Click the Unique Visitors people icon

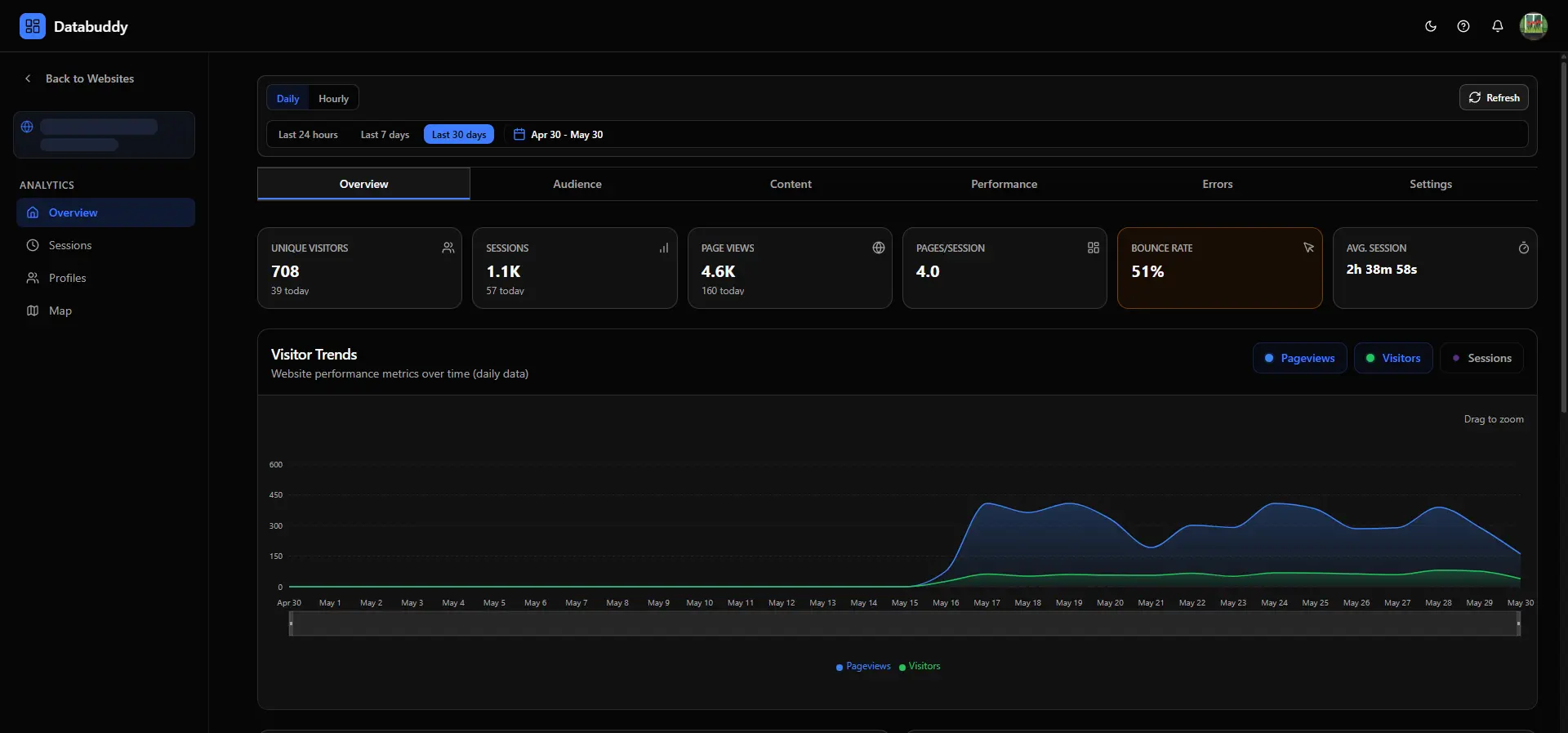click(x=448, y=248)
